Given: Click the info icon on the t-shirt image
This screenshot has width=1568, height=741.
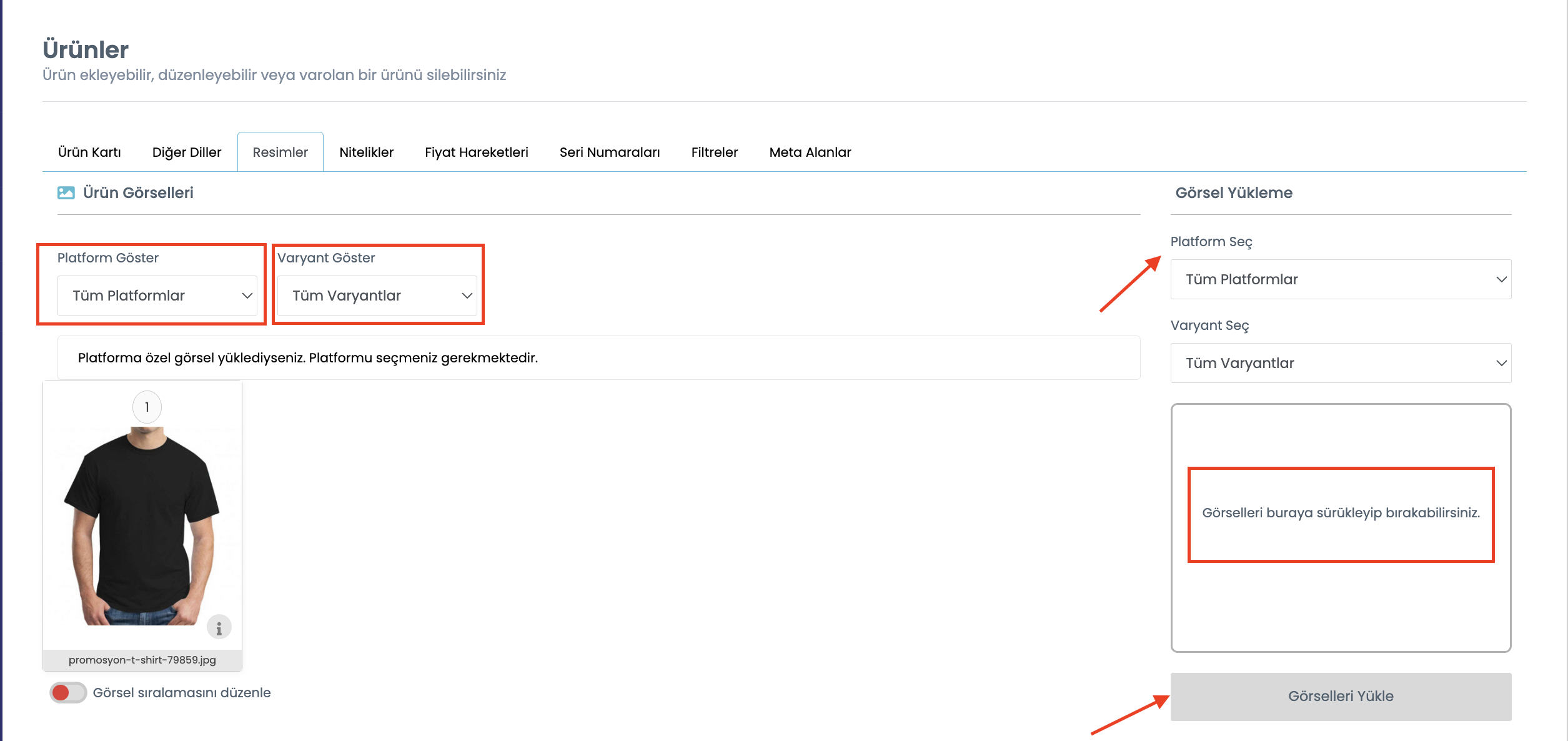Looking at the screenshot, I should coord(219,627).
